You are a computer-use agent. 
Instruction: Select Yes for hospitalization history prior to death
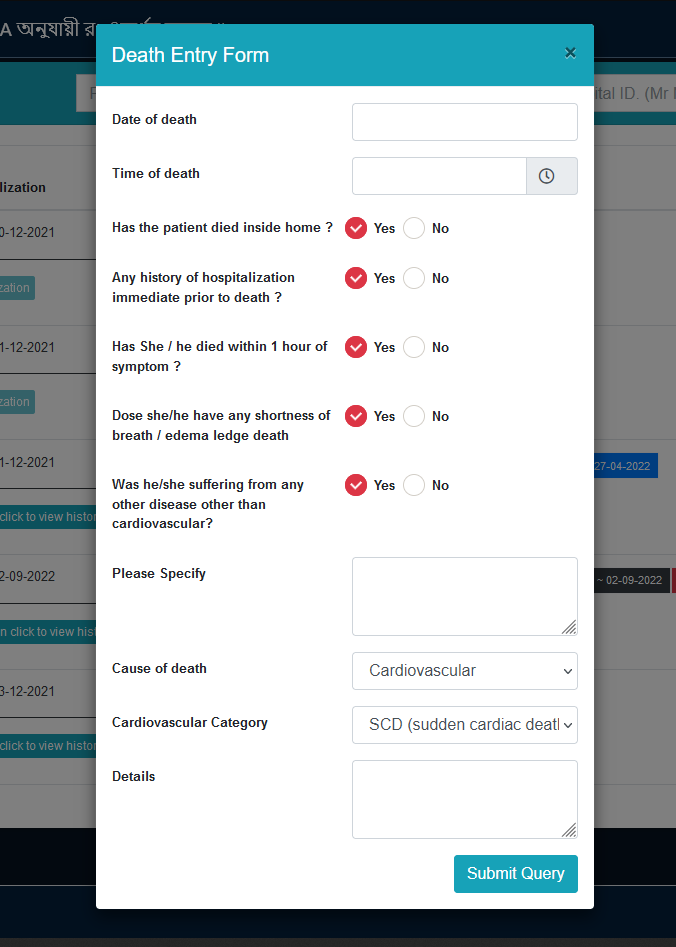tap(356, 278)
